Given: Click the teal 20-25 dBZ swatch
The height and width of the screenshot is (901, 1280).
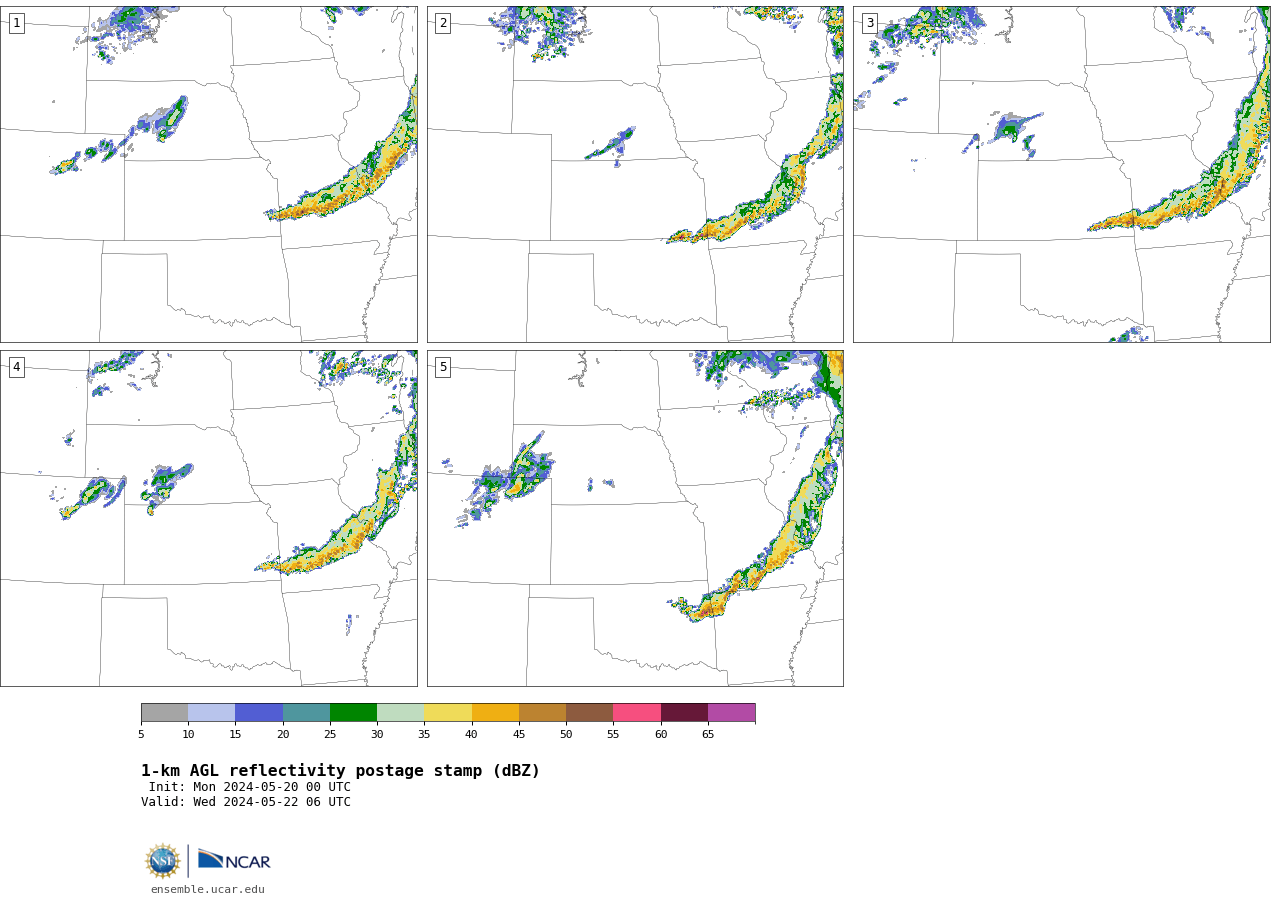Looking at the screenshot, I should tap(306, 713).
